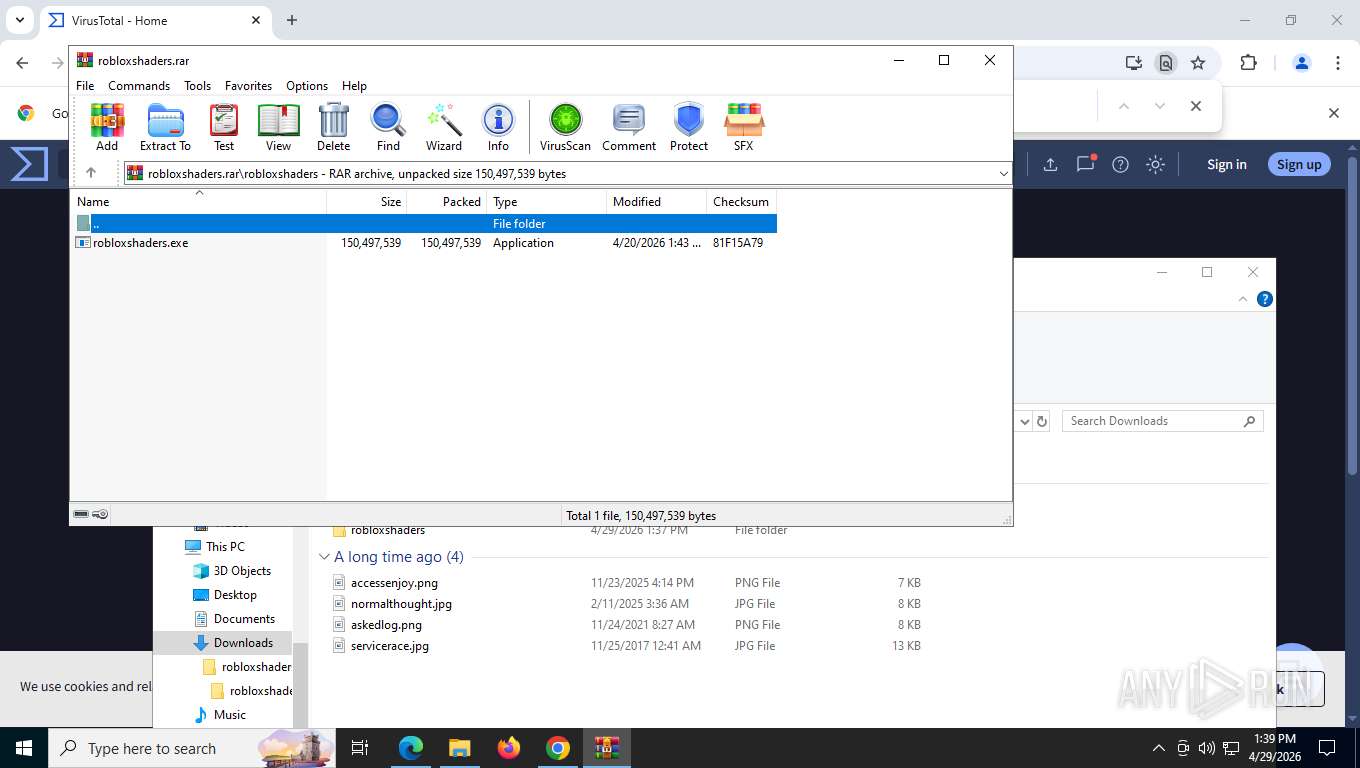Image resolution: width=1360 pixels, height=768 pixels.
Task: Click the Windows taskbar search box
Action: [x=191, y=748]
